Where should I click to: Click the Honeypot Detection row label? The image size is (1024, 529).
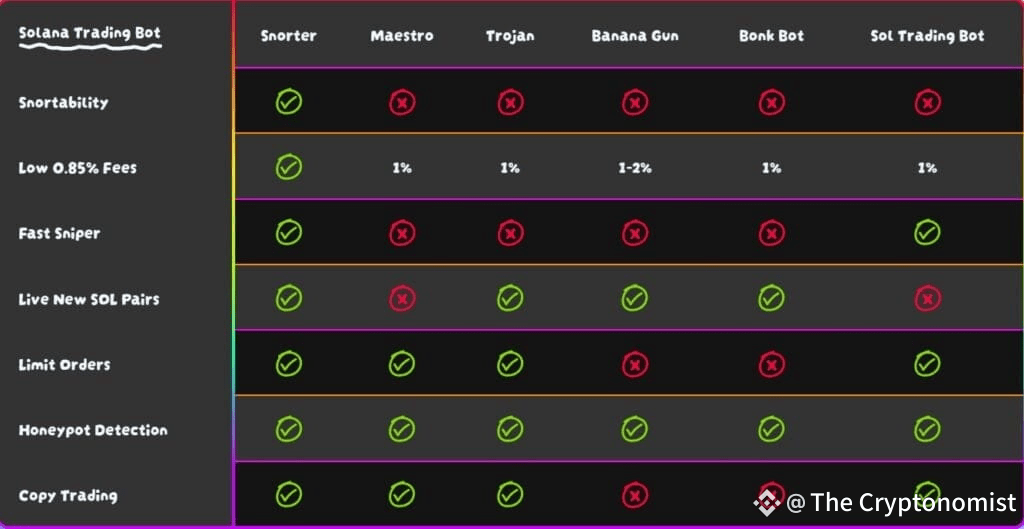click(93, 430)
